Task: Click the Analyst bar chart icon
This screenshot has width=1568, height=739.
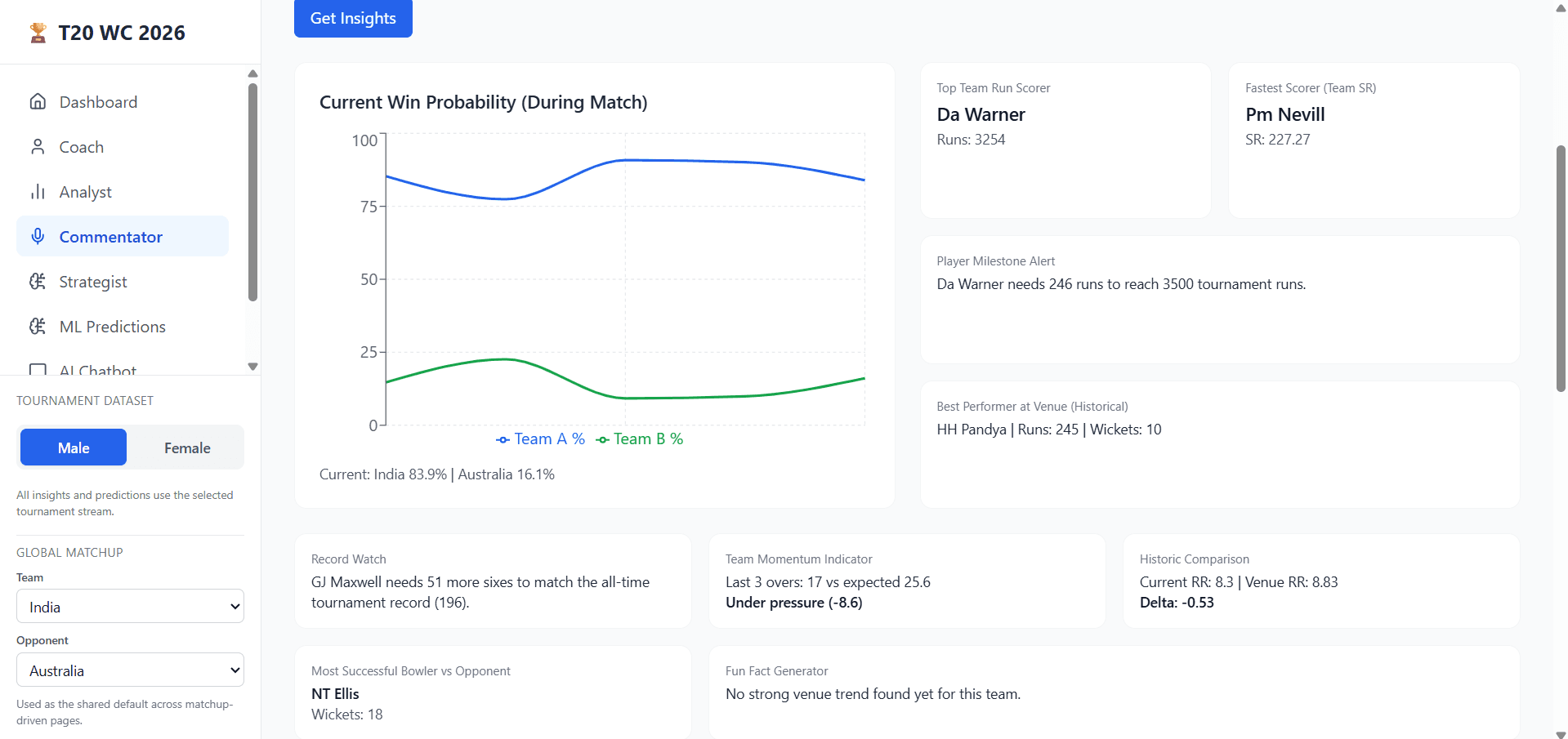Action: pyautogui.click(x=38, y=192)
